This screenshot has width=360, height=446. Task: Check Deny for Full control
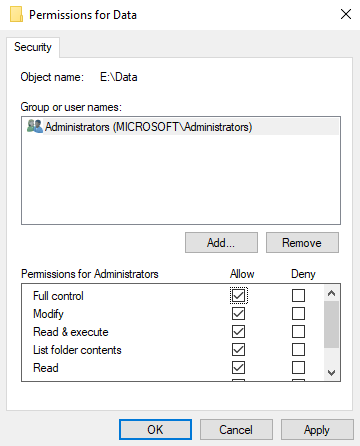tap(298, 295)
